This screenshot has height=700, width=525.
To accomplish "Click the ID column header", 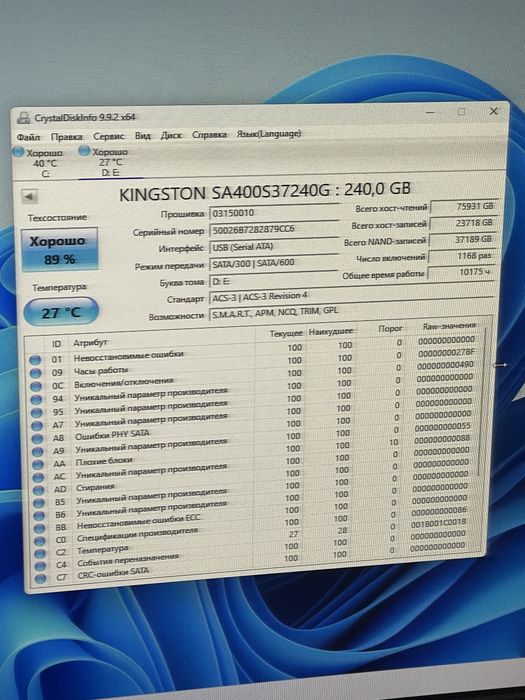I will [x=57, y=344].
